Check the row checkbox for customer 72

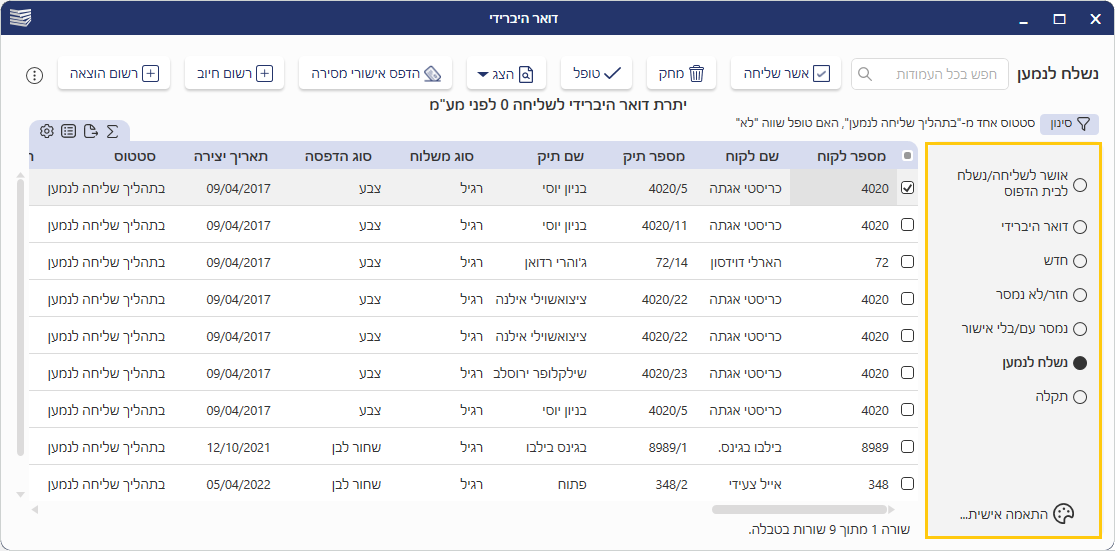tap(907, 262)
